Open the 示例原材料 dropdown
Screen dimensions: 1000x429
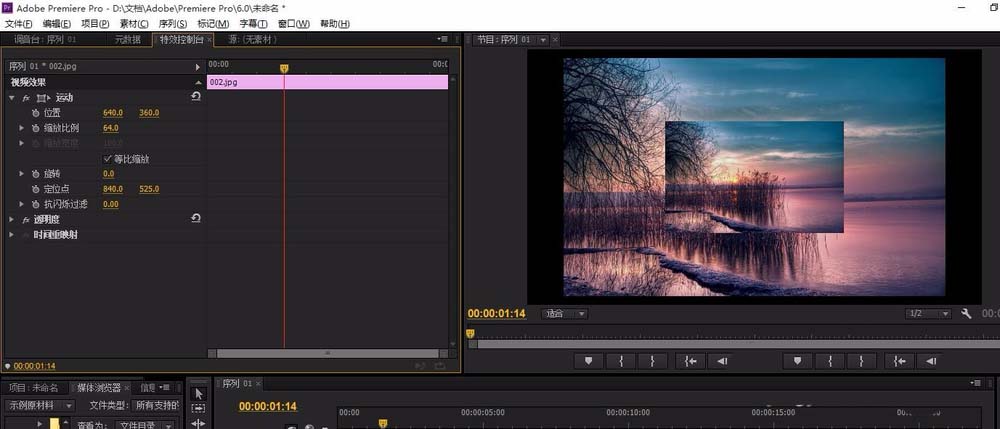40,405
